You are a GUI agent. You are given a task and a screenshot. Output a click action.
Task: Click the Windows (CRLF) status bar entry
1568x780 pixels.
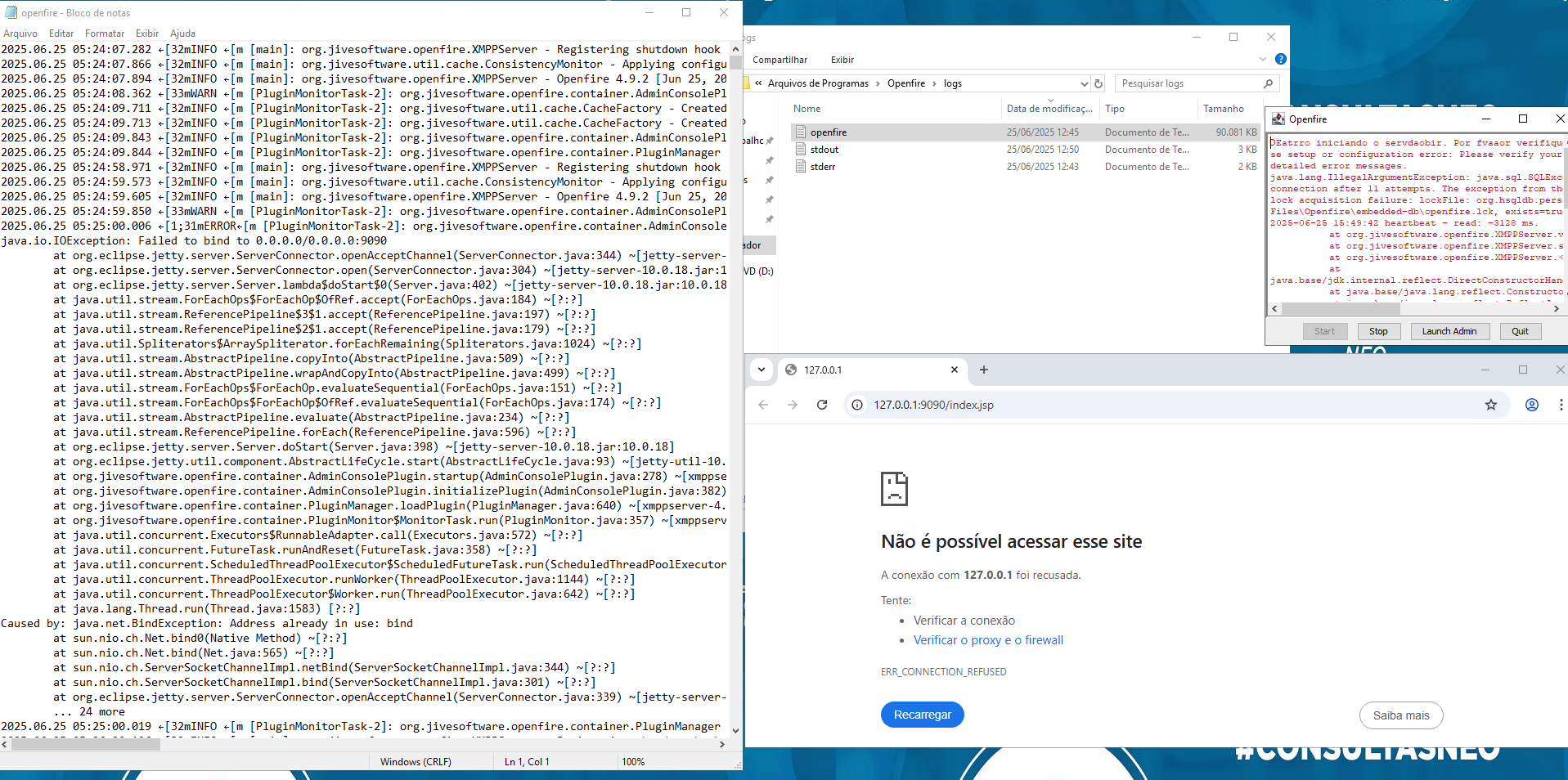tap(416, 762)
